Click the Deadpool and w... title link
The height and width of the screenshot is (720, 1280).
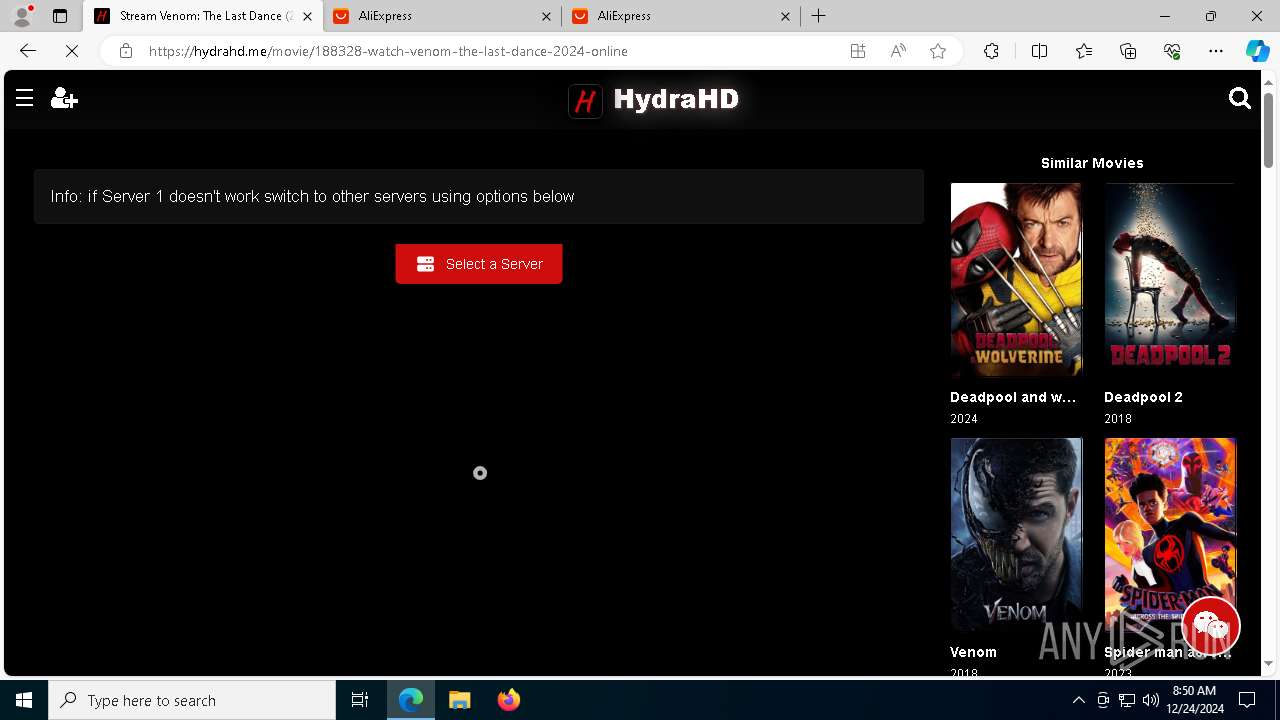click(x=1013, y=397)
